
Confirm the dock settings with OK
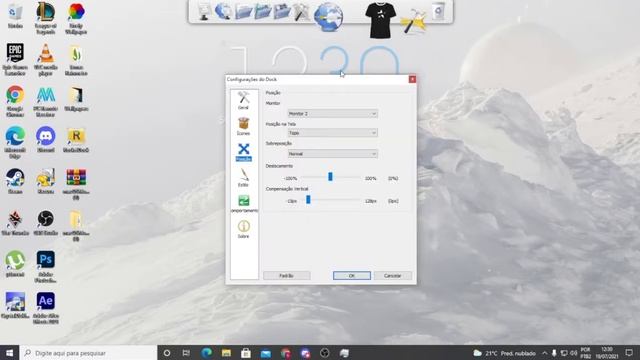tap(352, 276)
